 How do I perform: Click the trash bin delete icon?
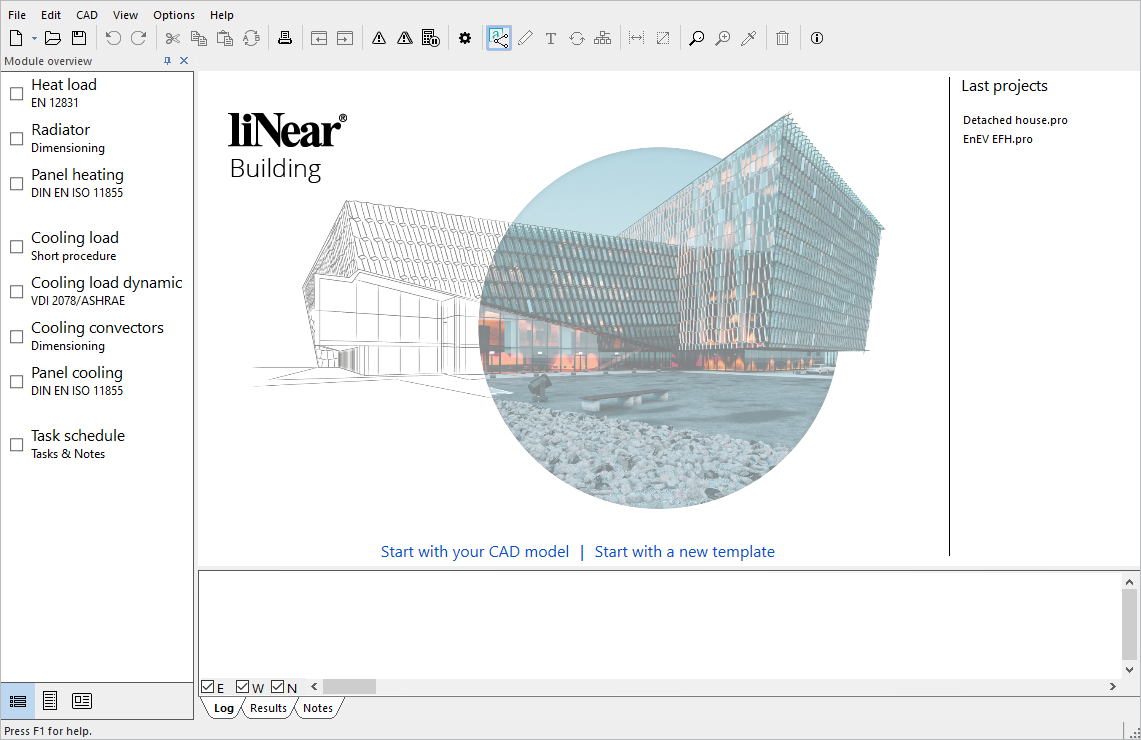(782, 38)
